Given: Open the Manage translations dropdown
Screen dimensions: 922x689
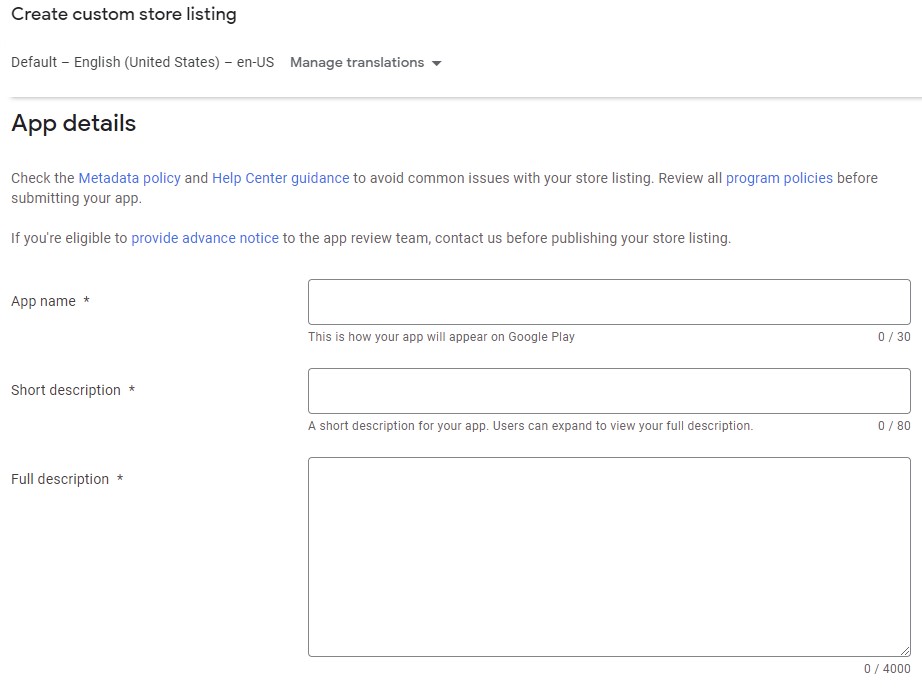Looking at the screenshot, I should (356, 62).
